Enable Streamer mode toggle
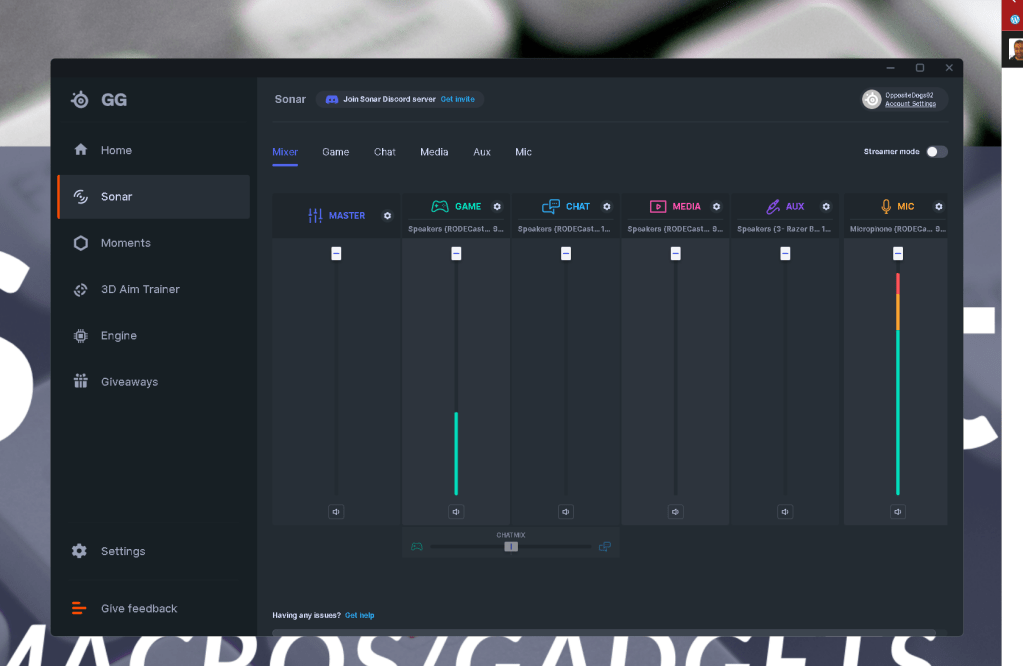The image size is (1023, 666). click(x=937, y=151)
